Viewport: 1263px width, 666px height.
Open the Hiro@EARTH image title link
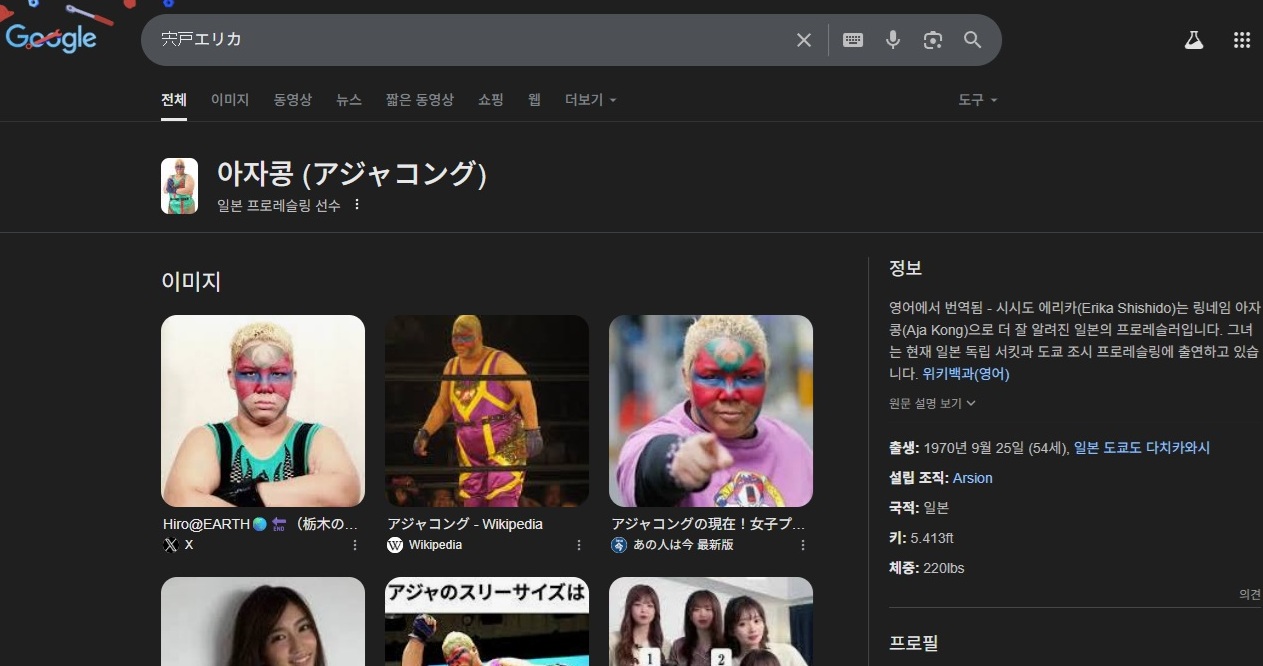coord(260,524)
